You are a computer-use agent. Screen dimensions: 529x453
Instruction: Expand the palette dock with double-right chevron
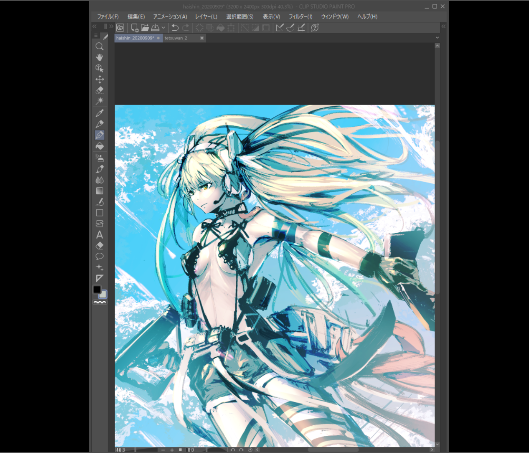coord(111,26)
